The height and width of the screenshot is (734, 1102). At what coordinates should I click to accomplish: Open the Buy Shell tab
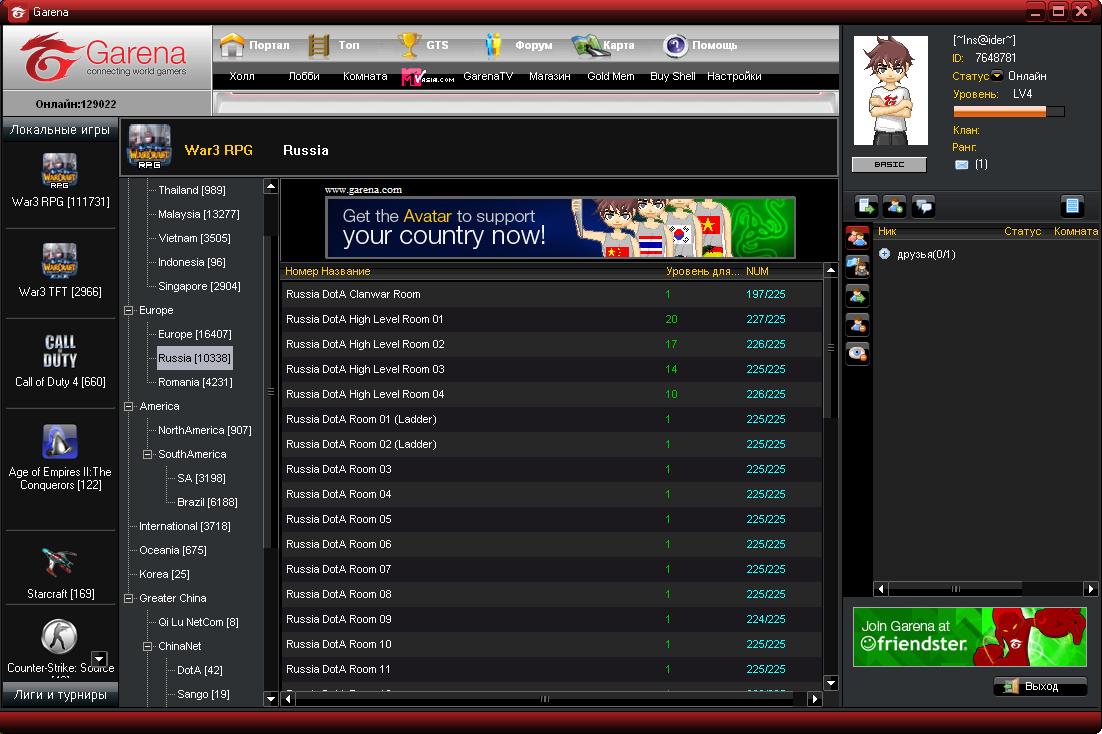click(673, 76)
